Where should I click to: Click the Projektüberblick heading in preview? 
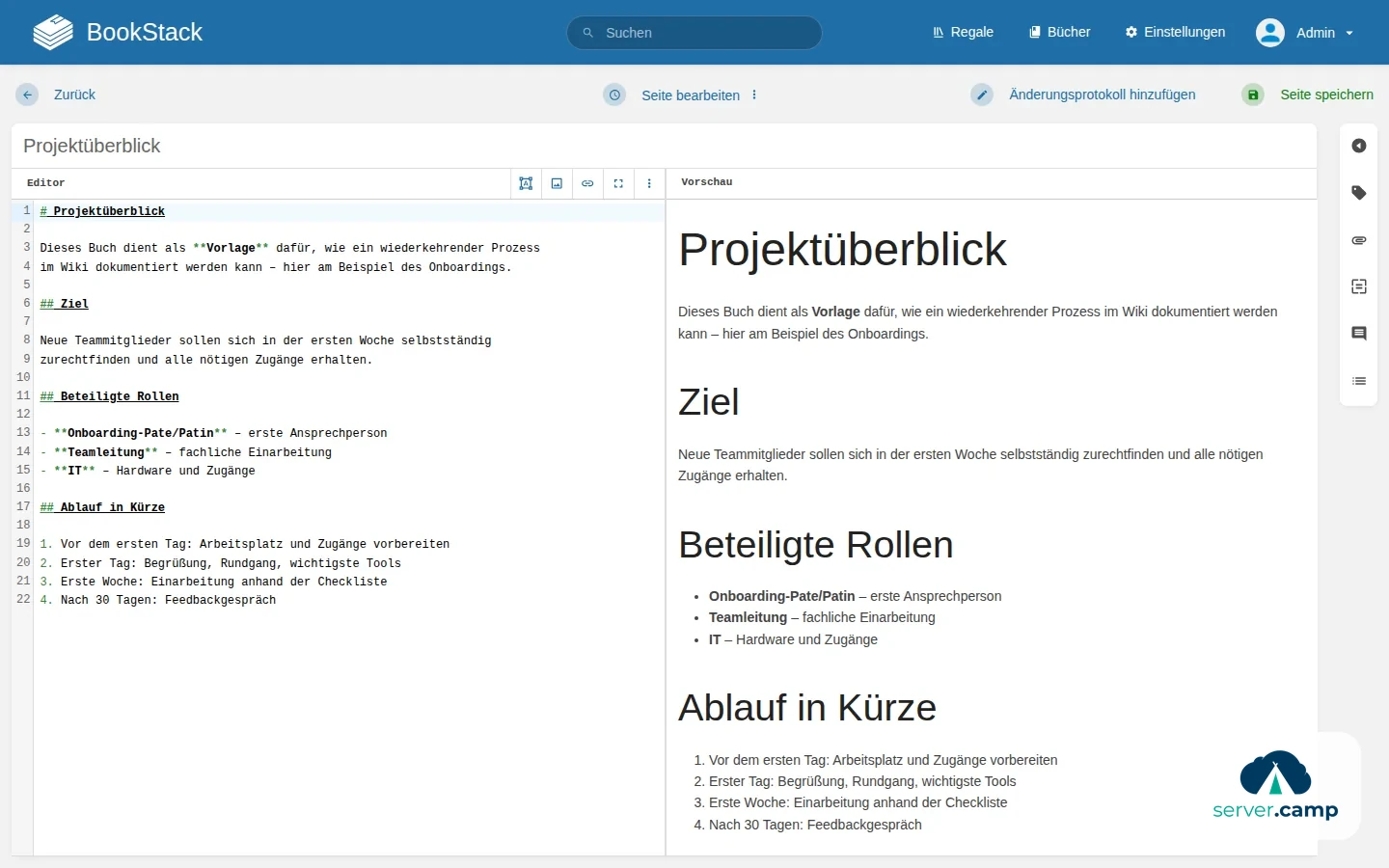[842, 250]
